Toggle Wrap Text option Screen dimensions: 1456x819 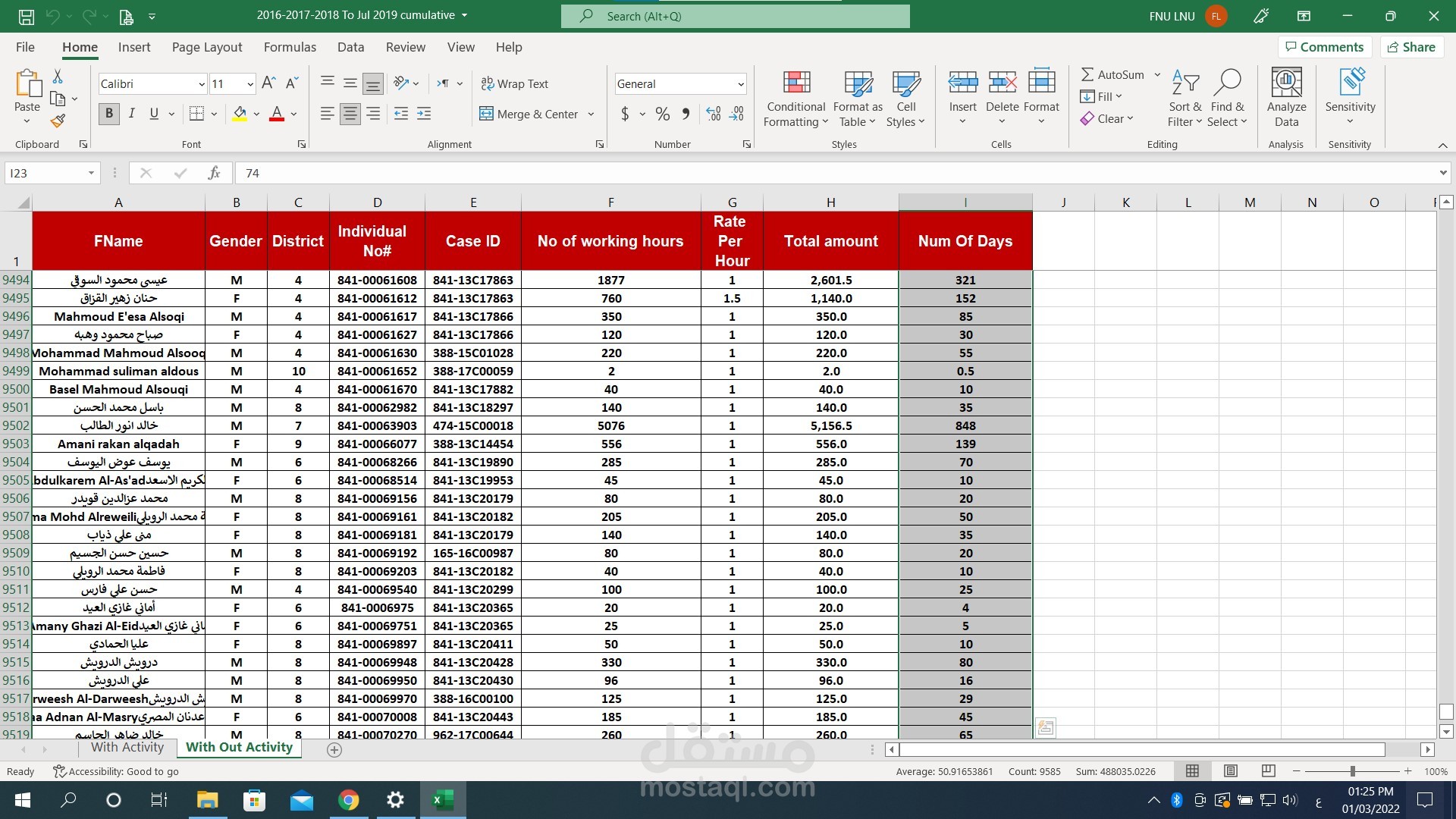click(514, 83)
